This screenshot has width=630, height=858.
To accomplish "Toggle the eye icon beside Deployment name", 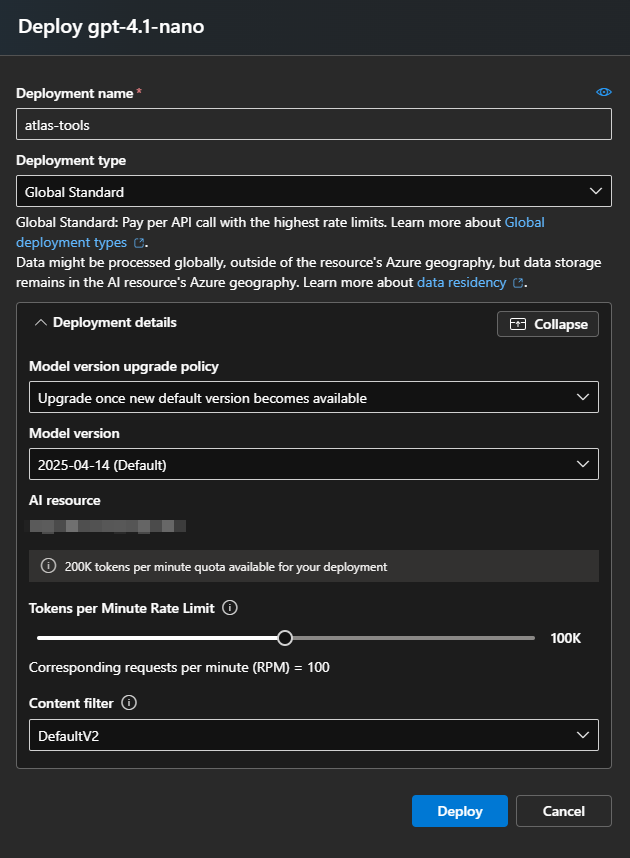I will click(604, 92).
